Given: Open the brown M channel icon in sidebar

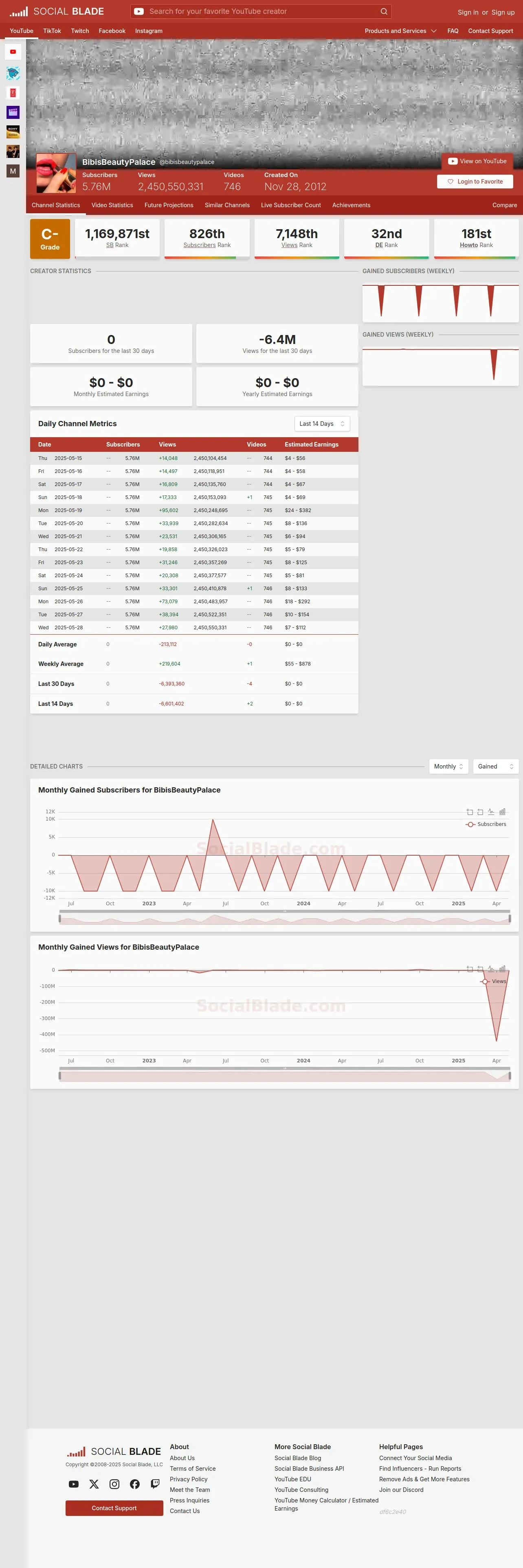Looking at the screenshot, I should 13,171.
